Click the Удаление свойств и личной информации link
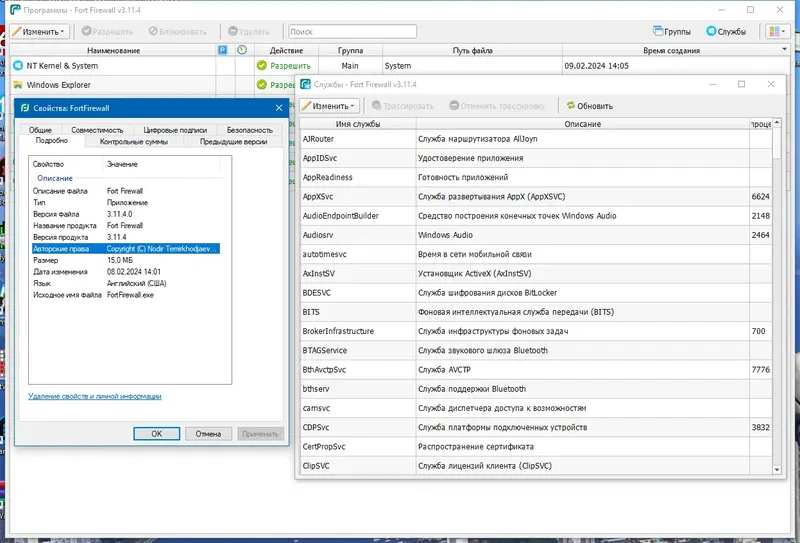The height and width of the screenshot is (543, 800). (x=95, y=396)
